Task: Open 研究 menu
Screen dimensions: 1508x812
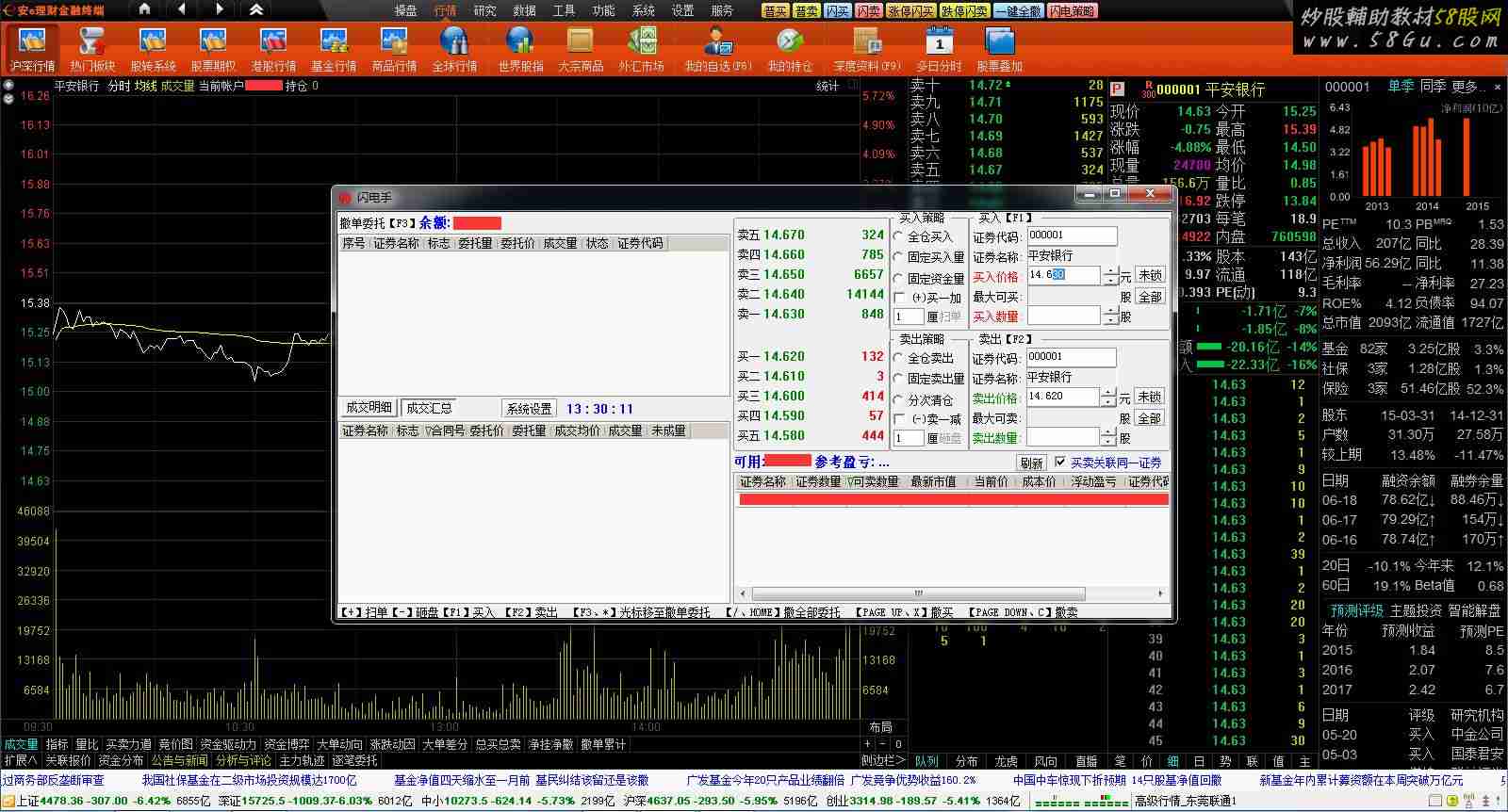Action: (x=484, y=10)
